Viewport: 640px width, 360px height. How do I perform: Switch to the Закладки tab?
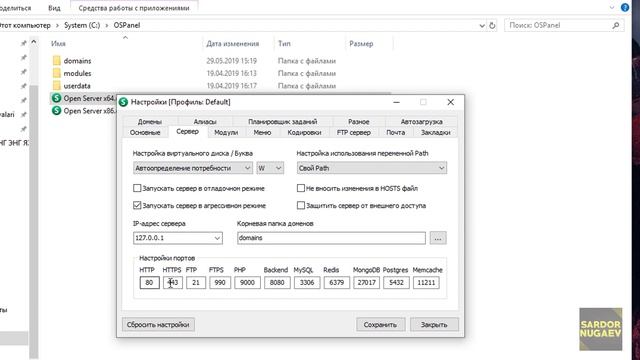tap(436, 133)
